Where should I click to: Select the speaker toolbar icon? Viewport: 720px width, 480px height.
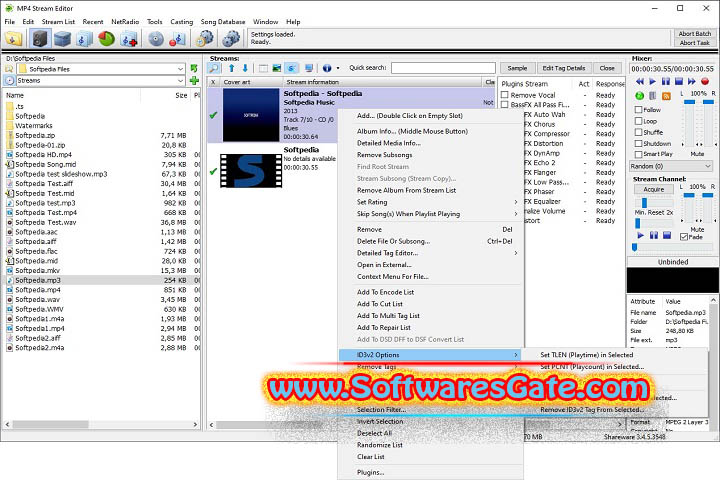[x=39, y=39]
